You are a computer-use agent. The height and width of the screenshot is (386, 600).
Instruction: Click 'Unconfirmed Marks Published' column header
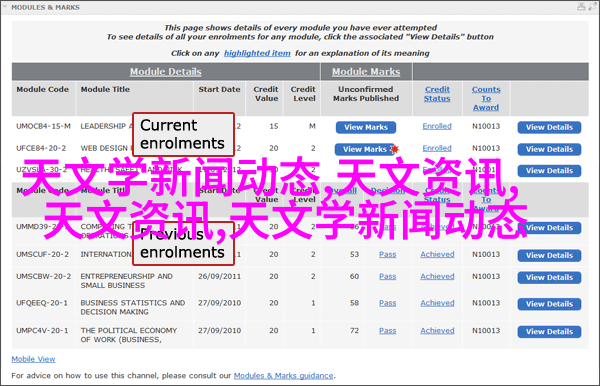(366, 94)
